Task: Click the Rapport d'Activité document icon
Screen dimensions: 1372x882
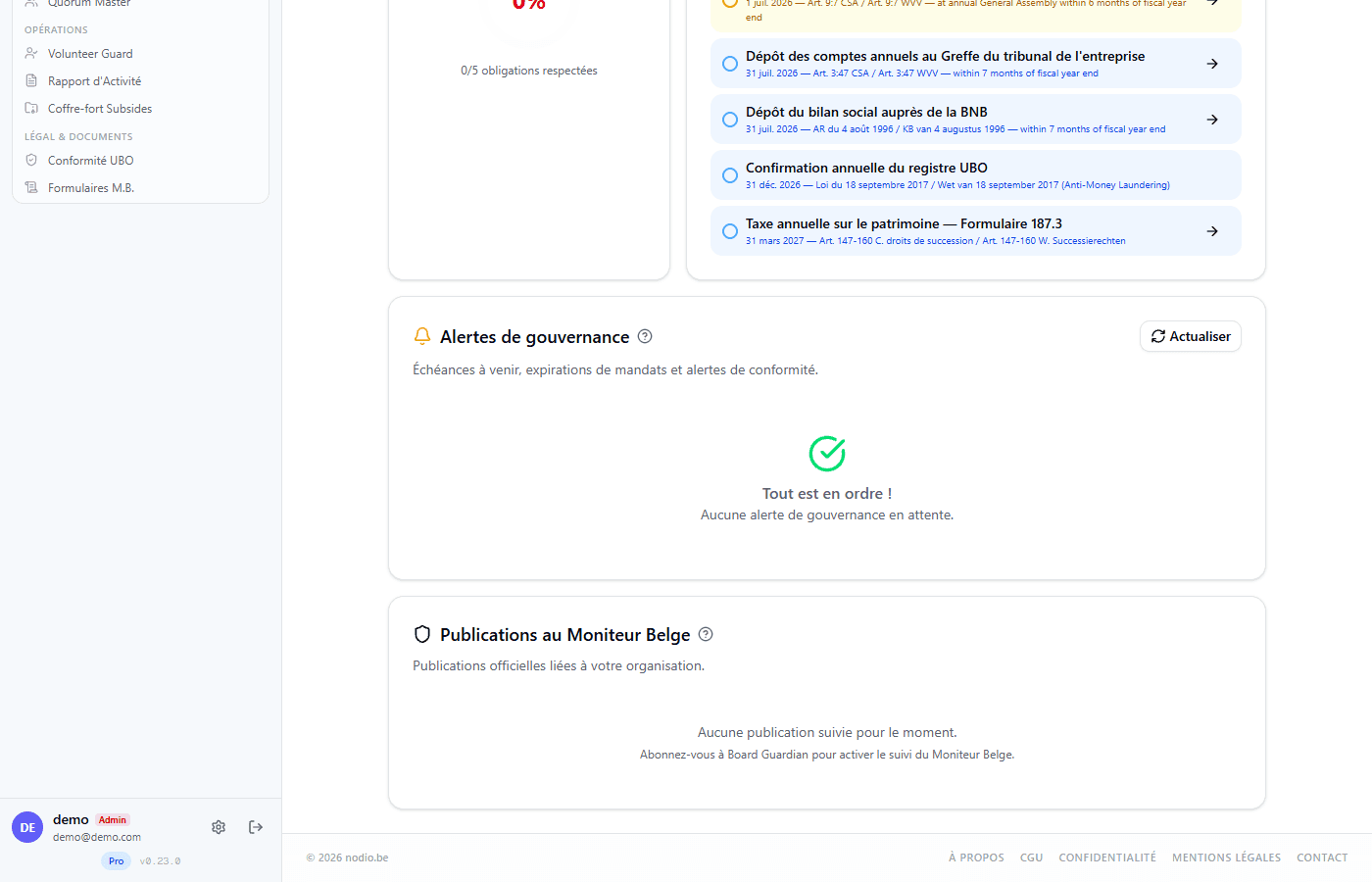Action: pos(31,81)
